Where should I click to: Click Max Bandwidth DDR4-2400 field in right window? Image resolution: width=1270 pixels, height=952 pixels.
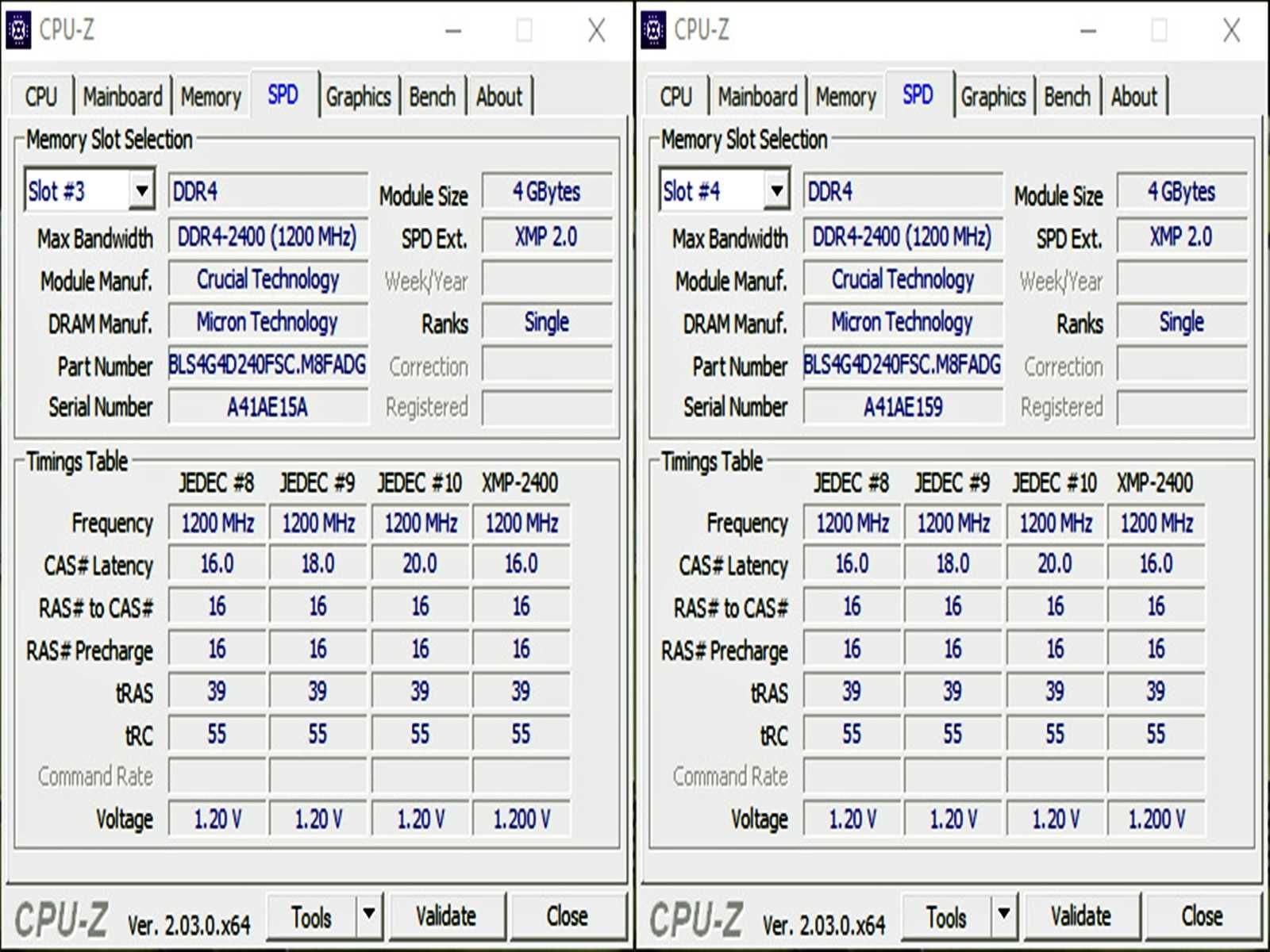903,236
